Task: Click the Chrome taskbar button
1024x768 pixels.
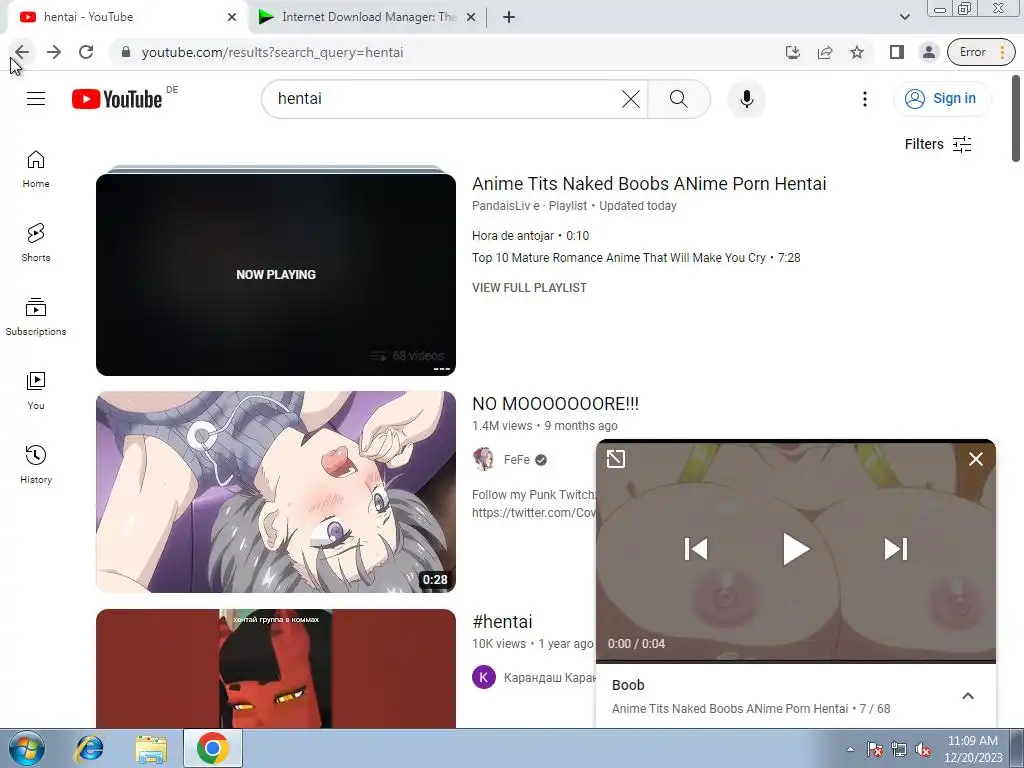Action: (x=213, y=748)
